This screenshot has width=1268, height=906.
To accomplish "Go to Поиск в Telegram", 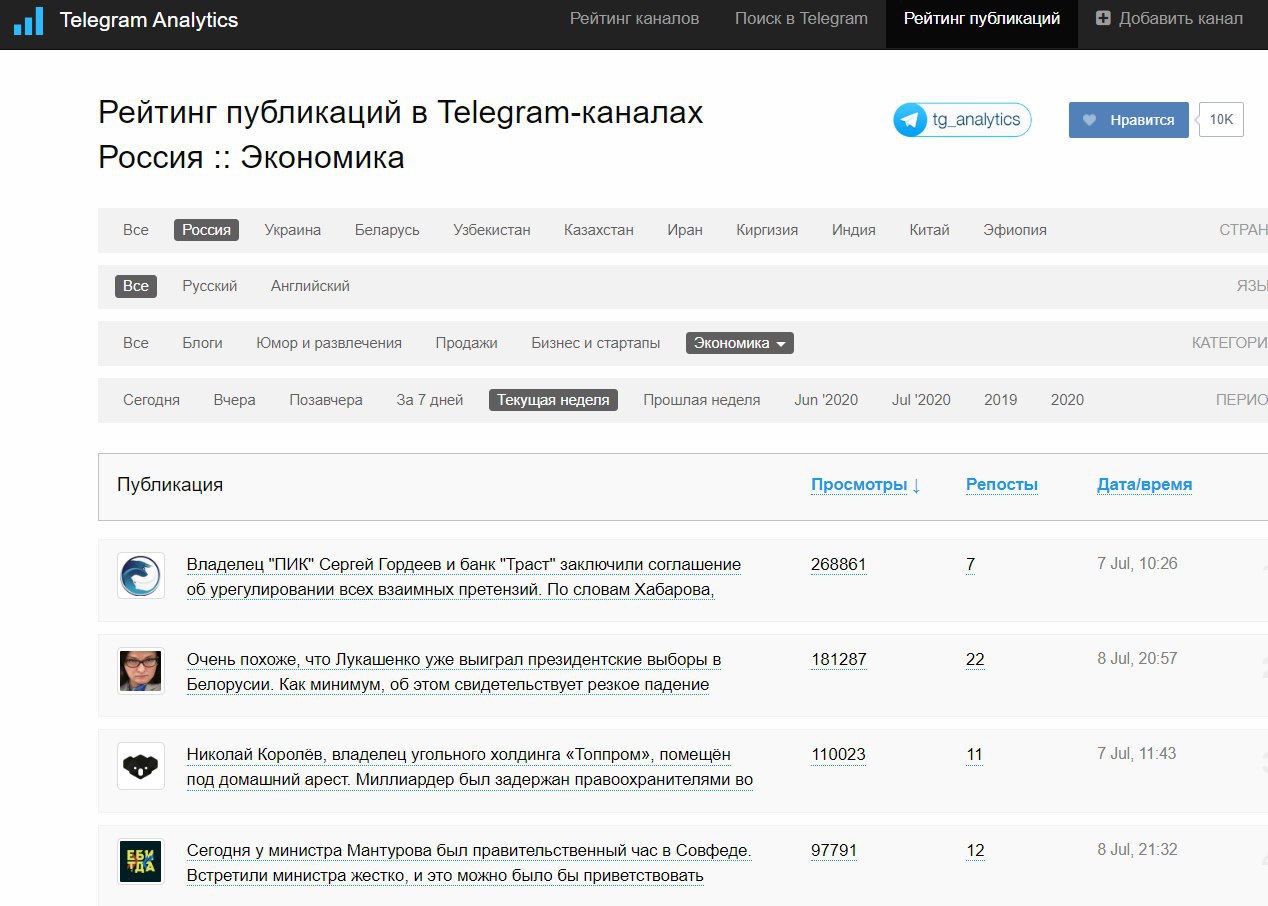I will (801, 19).
